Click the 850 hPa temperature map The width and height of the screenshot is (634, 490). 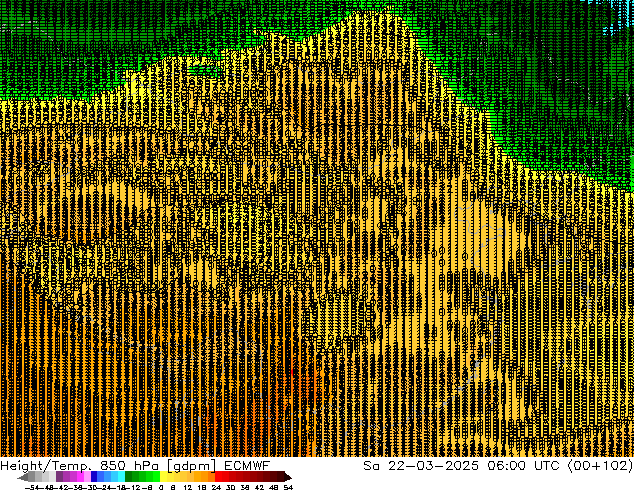pyautogui.click(x=317, y=228)
